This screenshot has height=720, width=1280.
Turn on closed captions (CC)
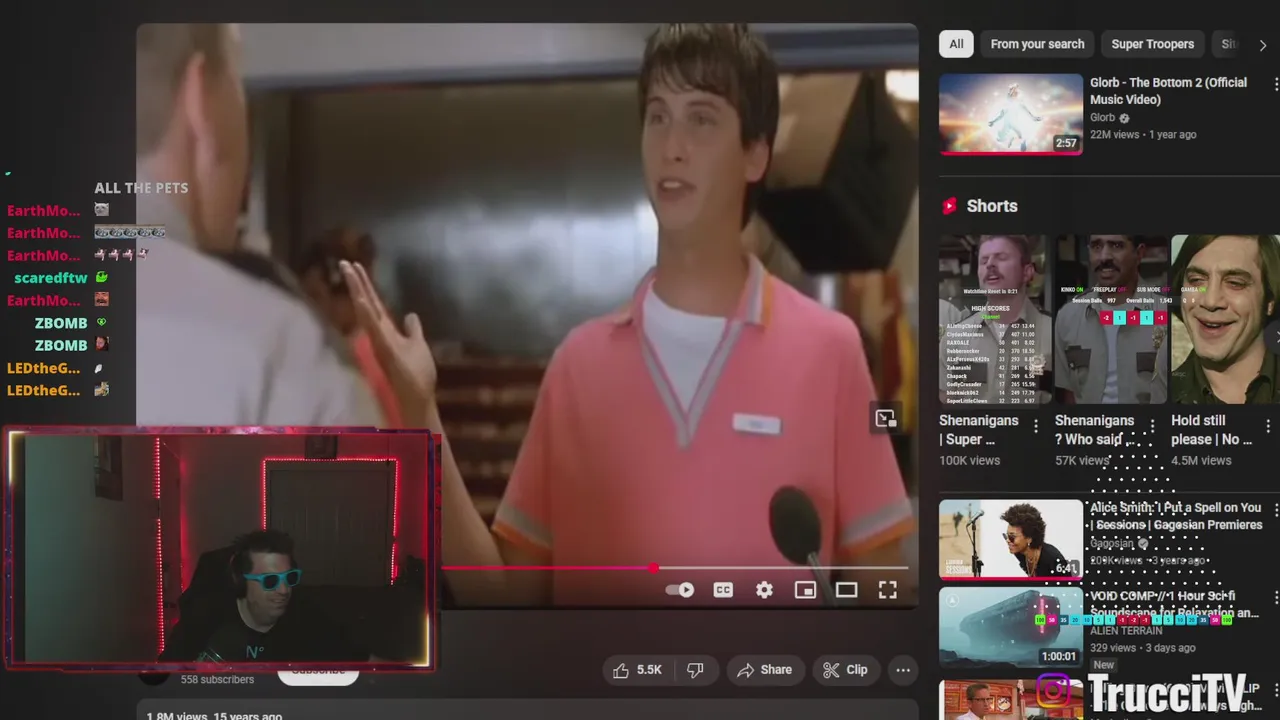(723, 590)
